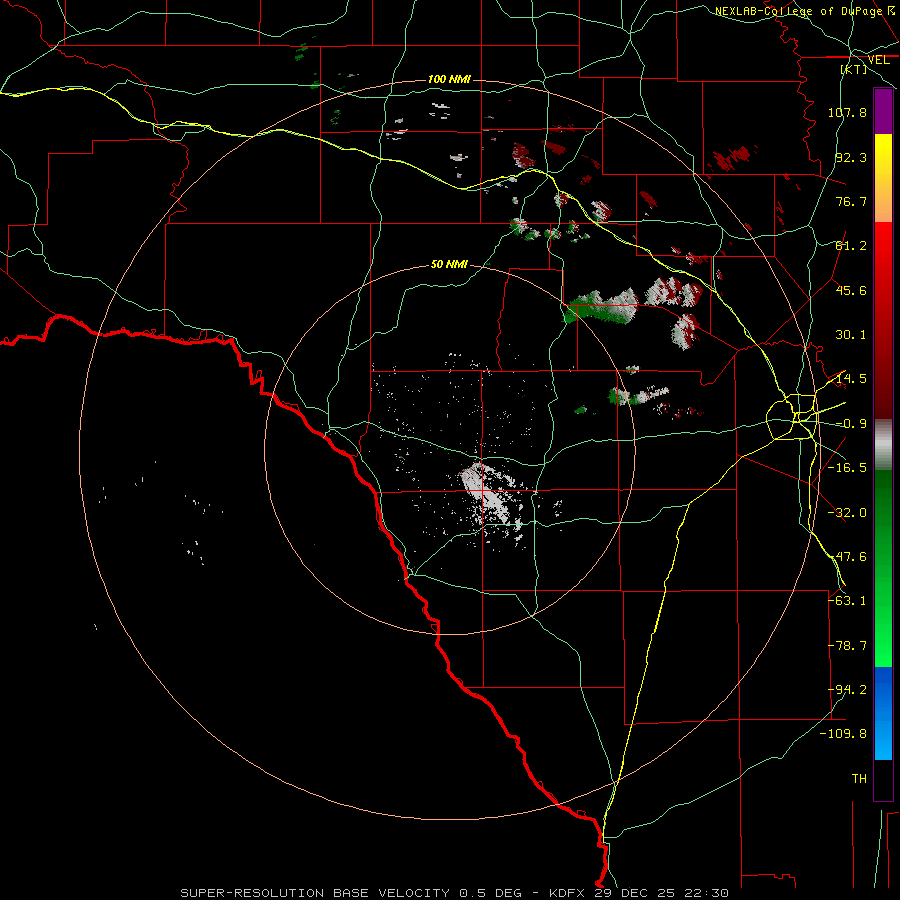This screenshot has height=900, width=900.
Task: Pick the purple segment of the color bar
Action: (883, 111)
